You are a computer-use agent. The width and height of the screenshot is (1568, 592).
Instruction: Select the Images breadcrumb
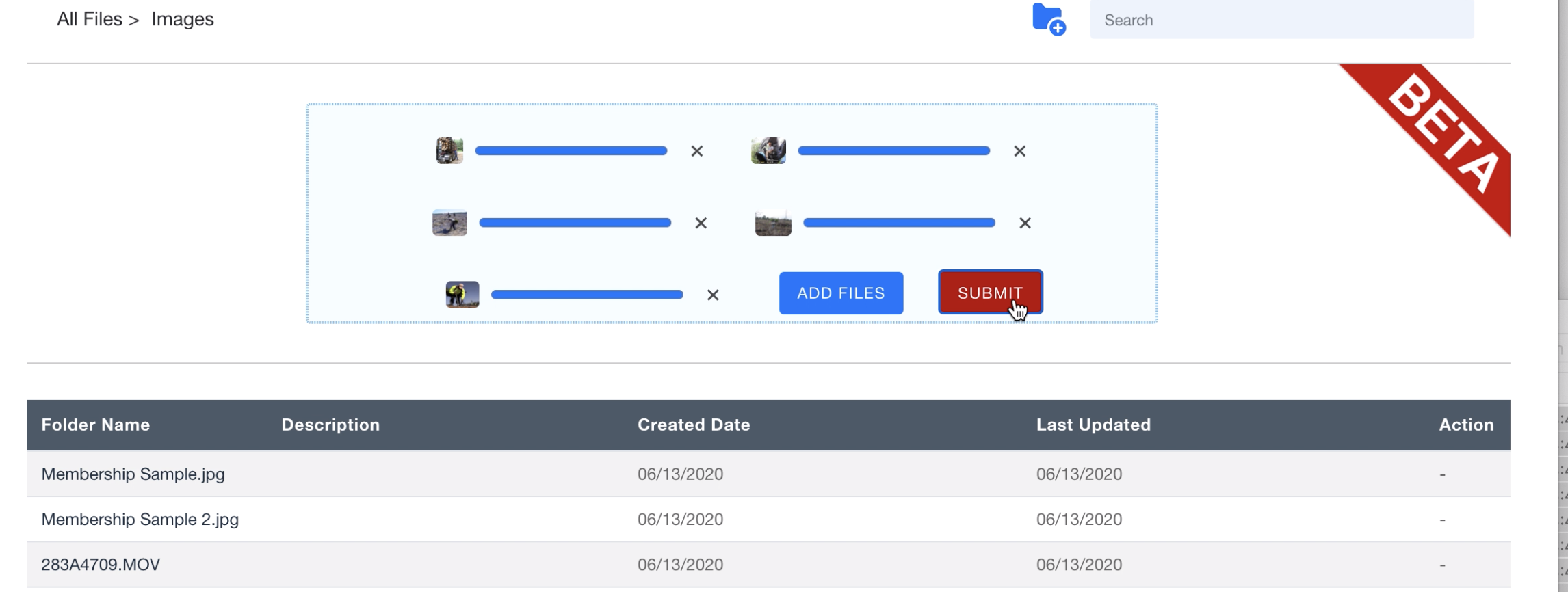coord(183,19)
